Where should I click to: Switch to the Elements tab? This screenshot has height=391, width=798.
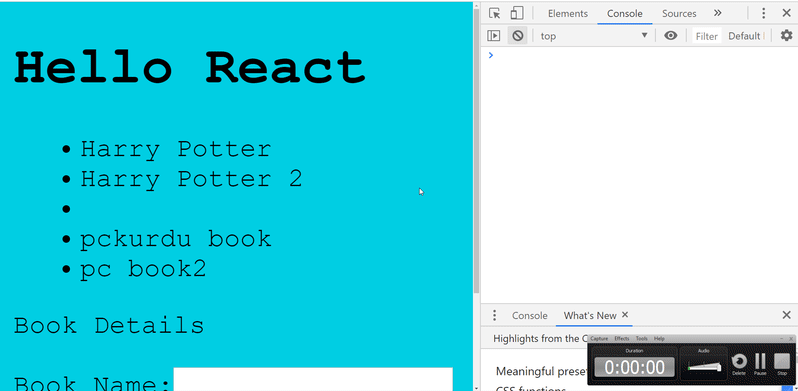[567, 14]
